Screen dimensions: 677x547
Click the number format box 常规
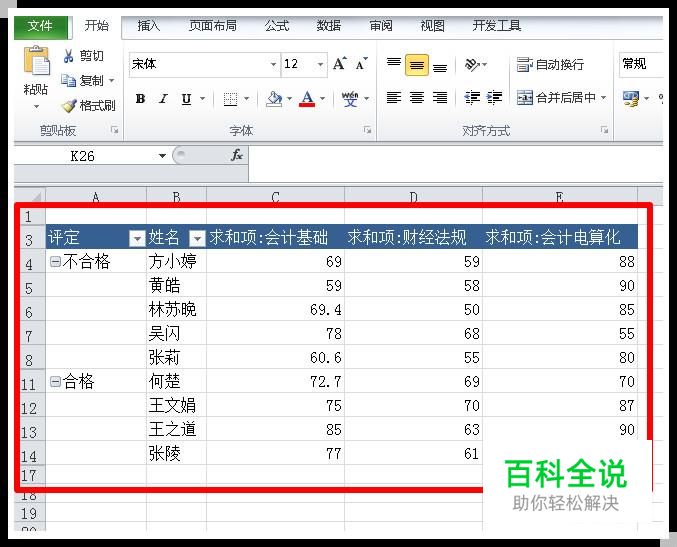(x=641, y=65)
